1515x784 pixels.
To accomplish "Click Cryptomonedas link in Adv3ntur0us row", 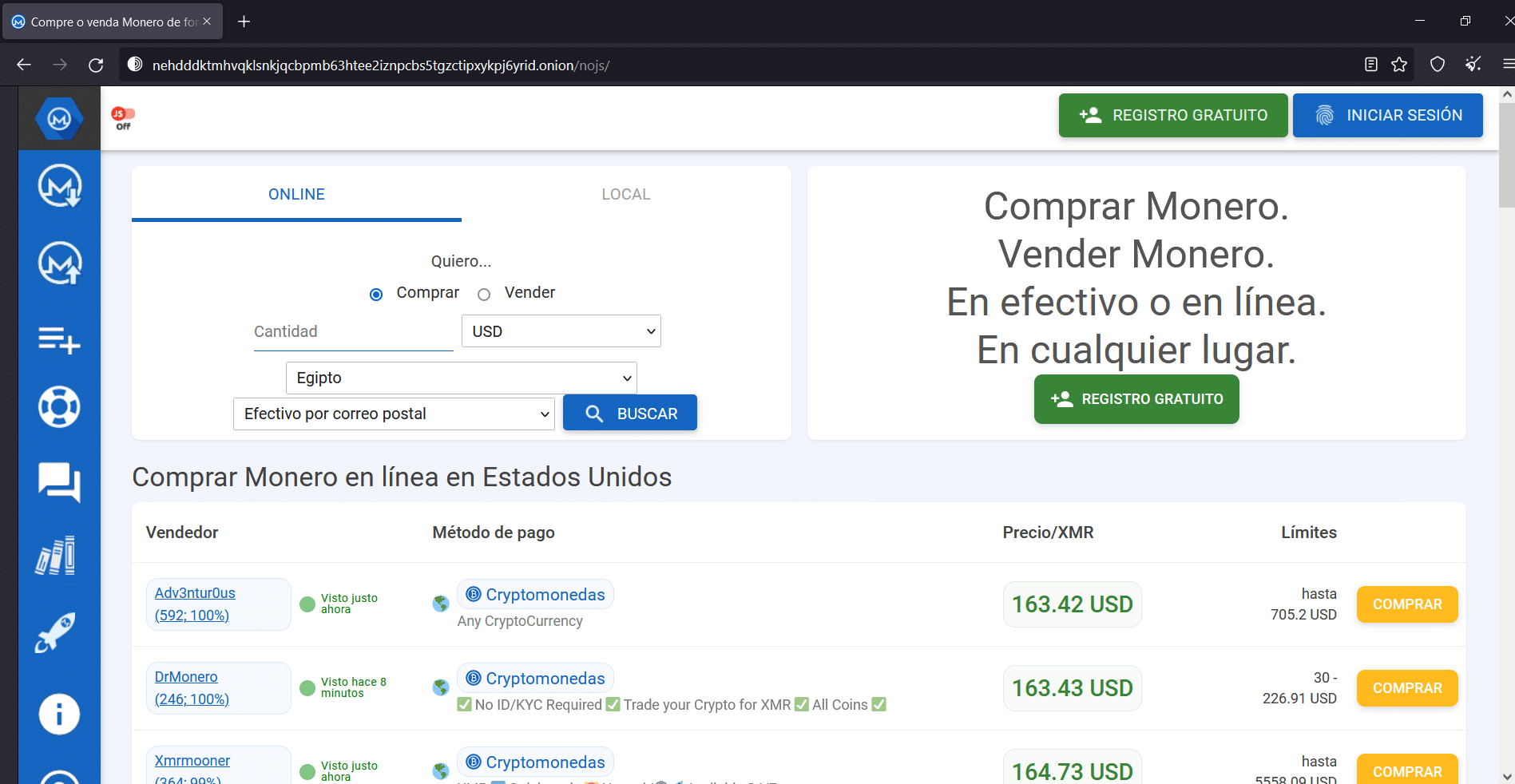I will point(535,595).
